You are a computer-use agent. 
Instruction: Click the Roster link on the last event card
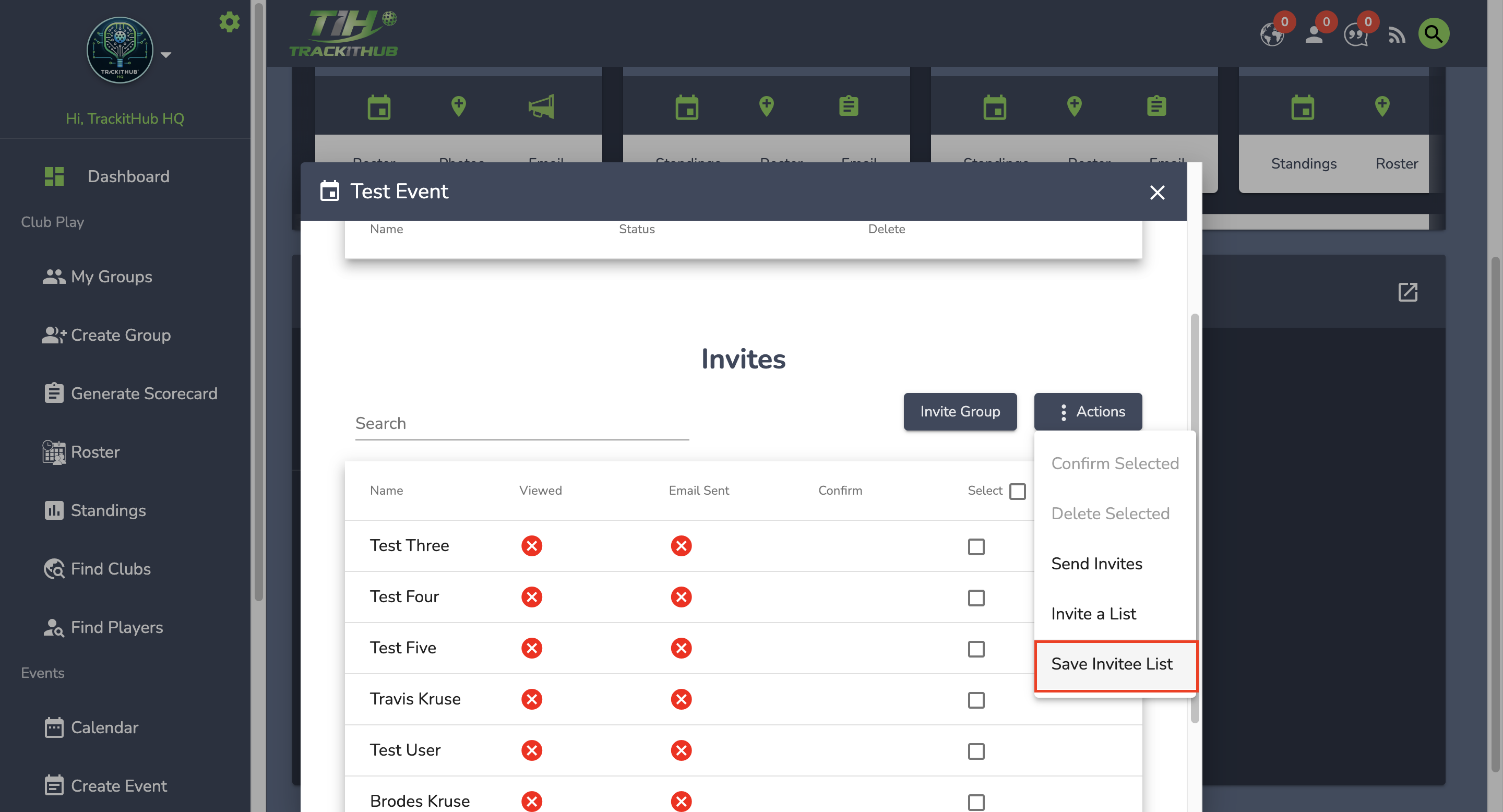[x=1396, y=163]
